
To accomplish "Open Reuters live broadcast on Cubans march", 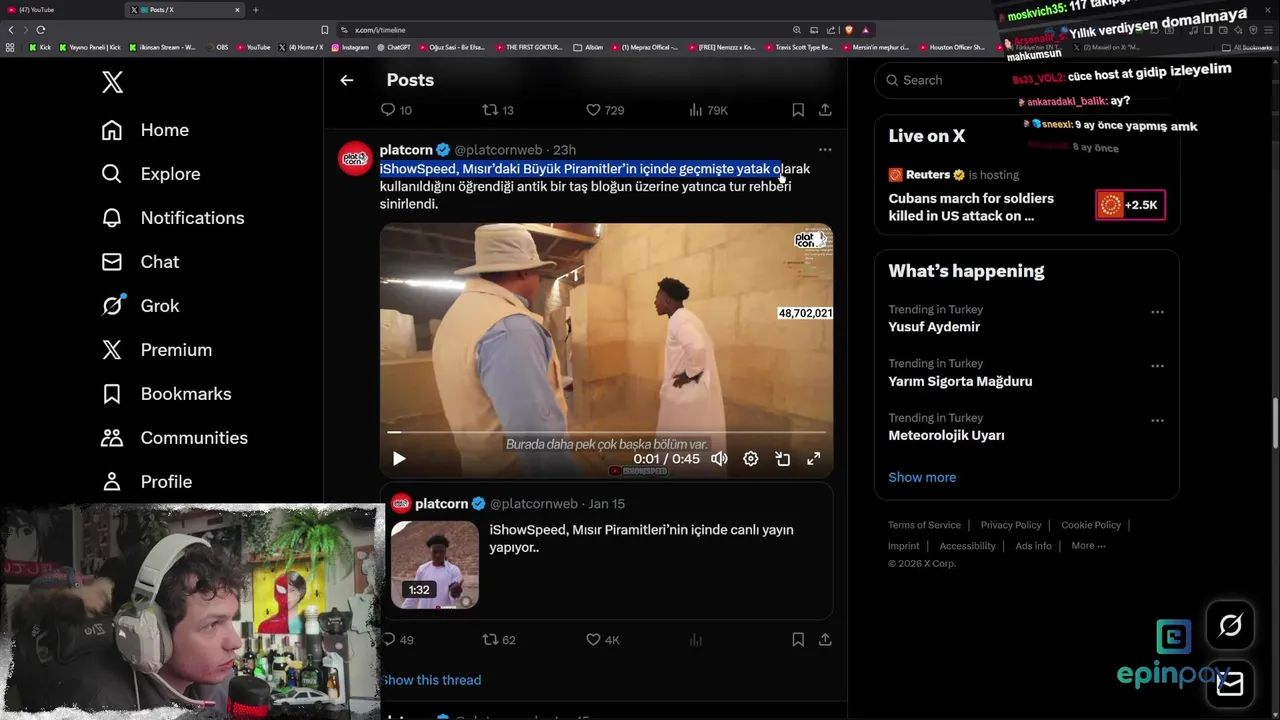I will click(x=970, y=207).
